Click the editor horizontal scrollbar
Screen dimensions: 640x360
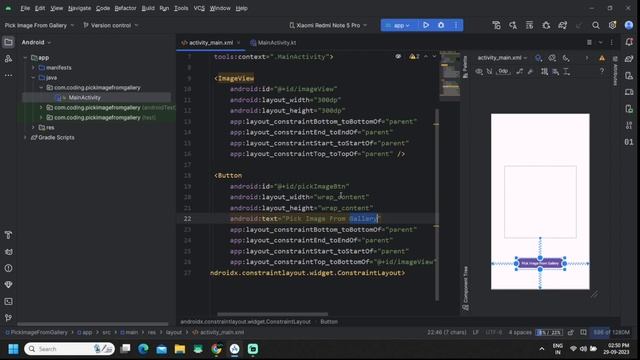click(272, 314)
